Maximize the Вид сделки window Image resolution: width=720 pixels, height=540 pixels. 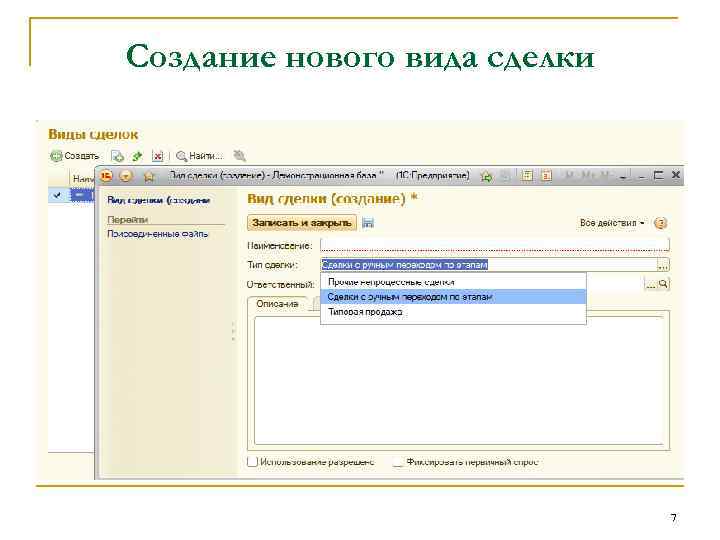pyautogui.click(x=658, y=175)
